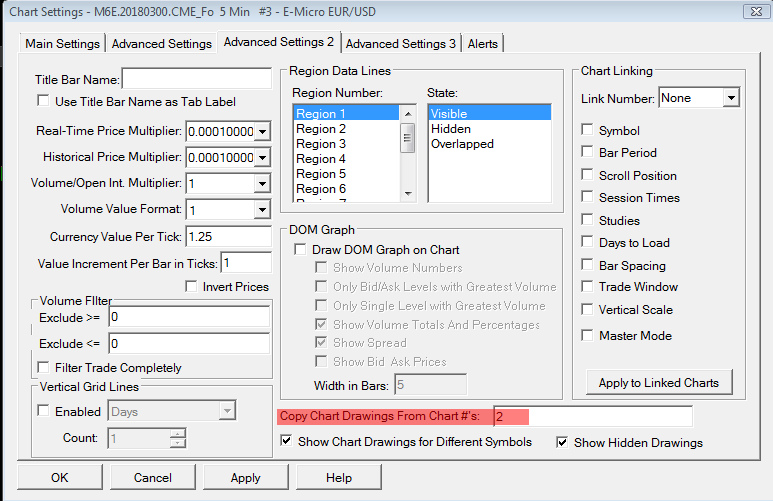Screen dimensions: 773x501
Task: Check the Bar Period linking option
Action: coord(587,151)
